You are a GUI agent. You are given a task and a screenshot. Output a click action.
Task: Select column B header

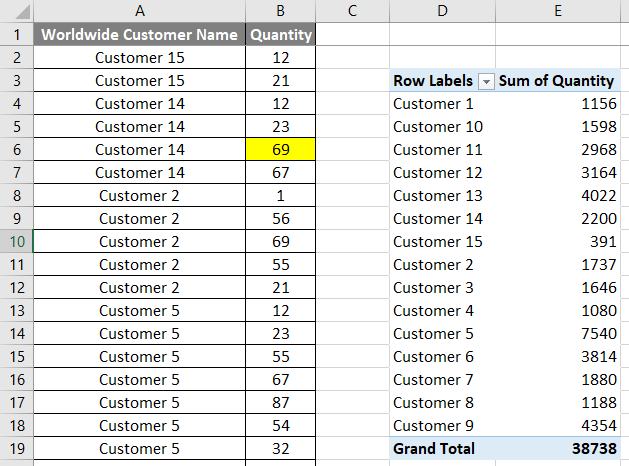pos(280,11)
